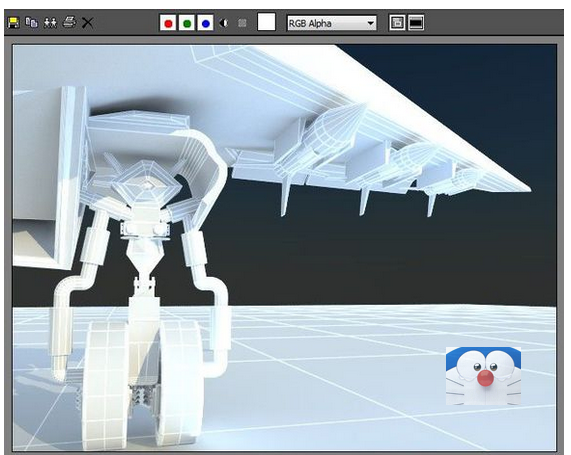Open the white color swatch
Screen dimensions: 571x455
pos(267,22)
